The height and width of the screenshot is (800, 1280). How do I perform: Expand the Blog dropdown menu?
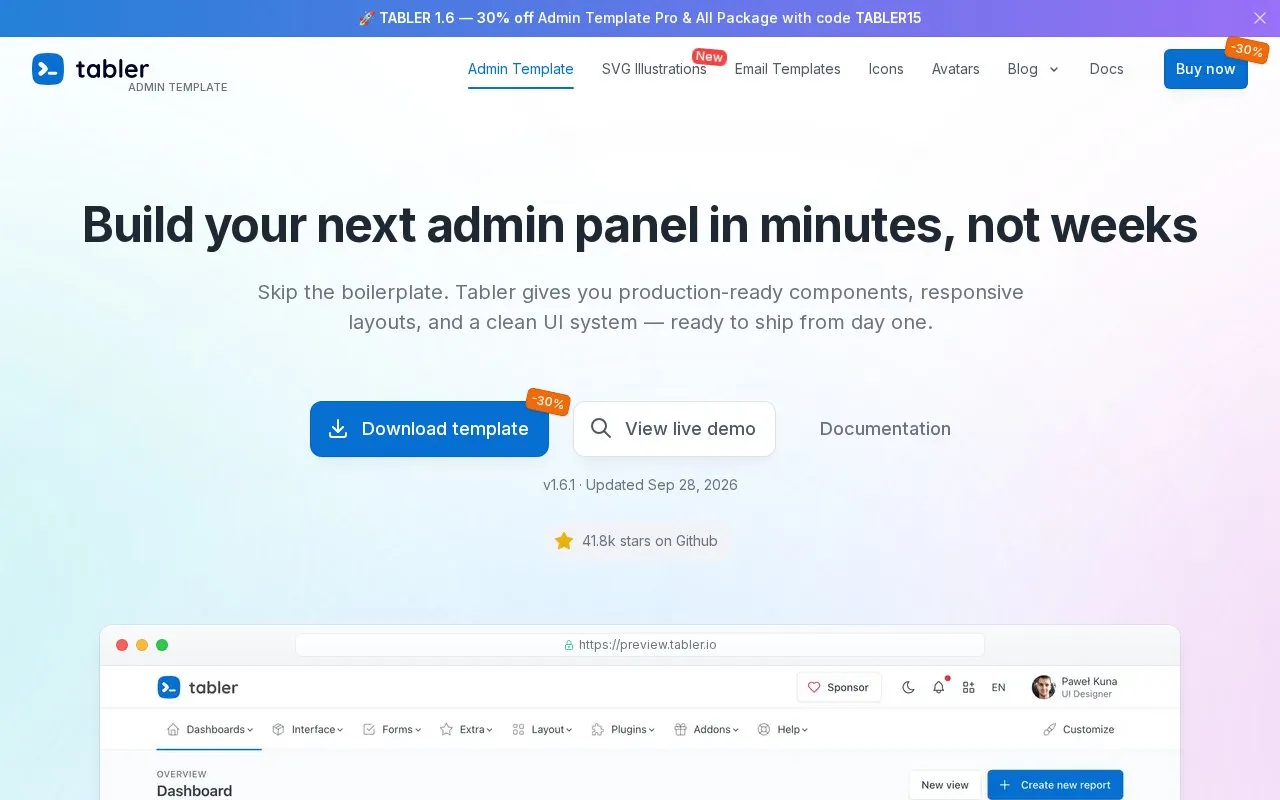(x=1034, y=69)
